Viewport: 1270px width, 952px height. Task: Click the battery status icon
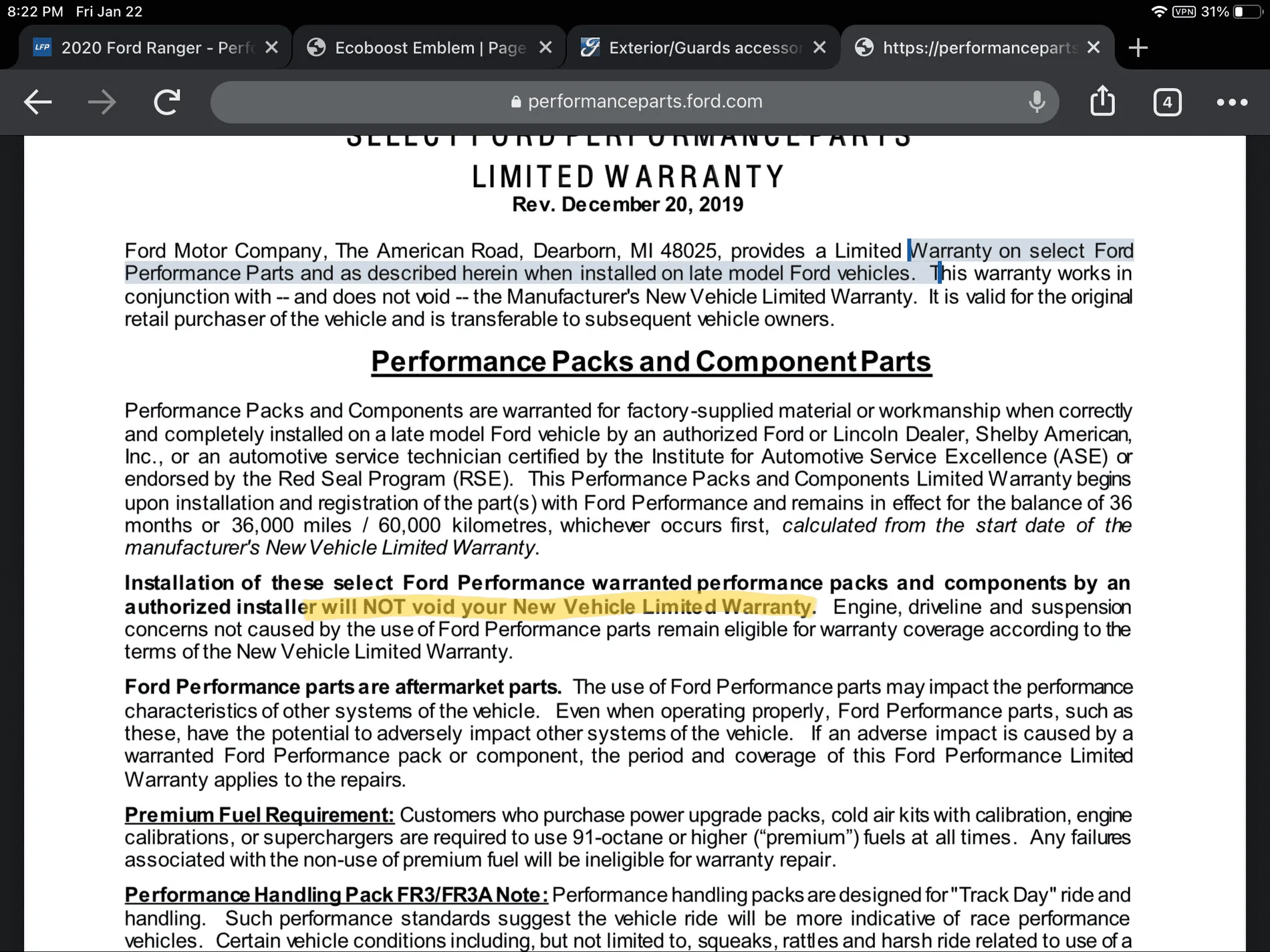[x=1247, y=12]
